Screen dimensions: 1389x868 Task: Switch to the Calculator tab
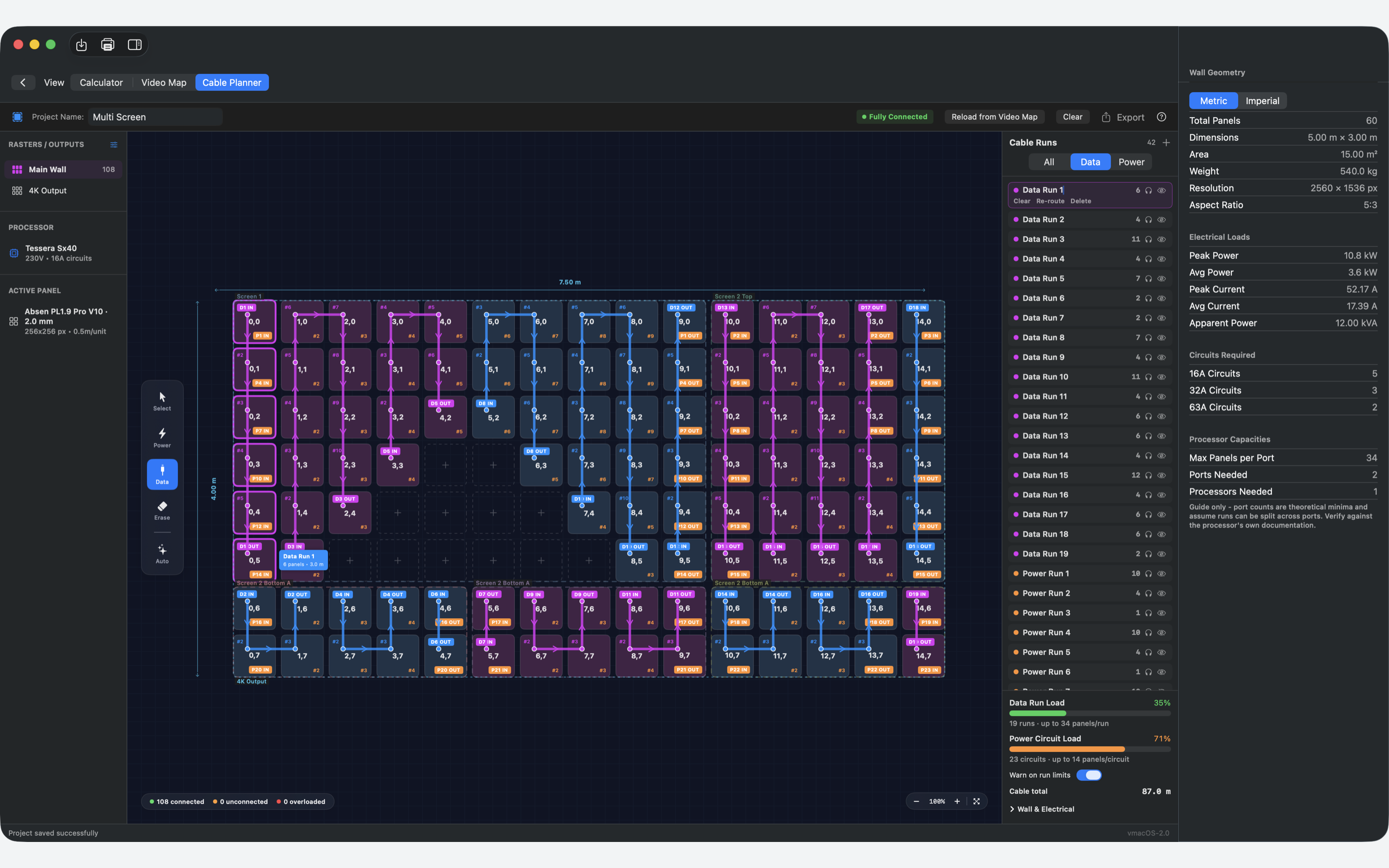(x=101, y=82)
